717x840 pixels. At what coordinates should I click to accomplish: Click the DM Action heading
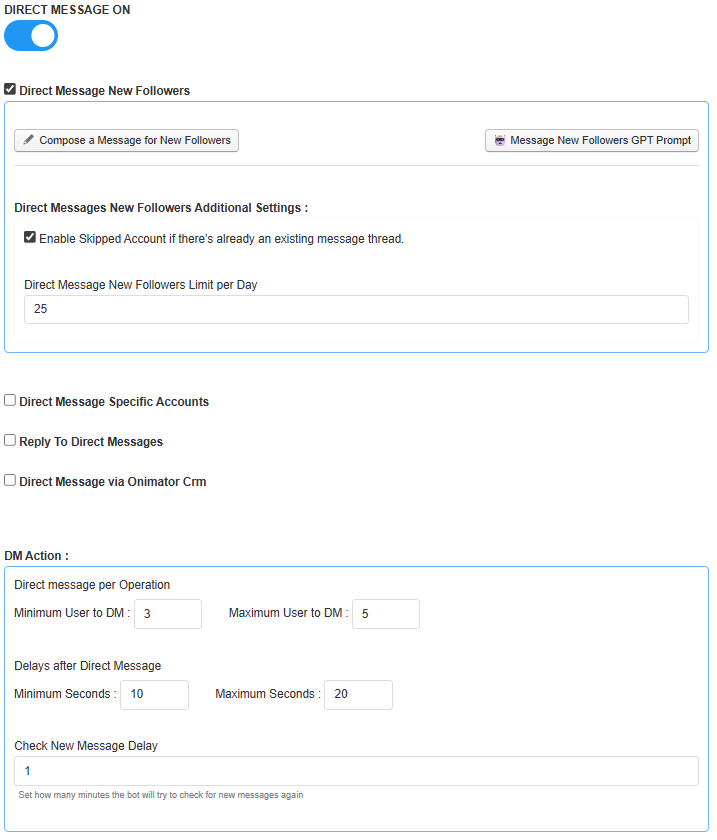(36, 555)
